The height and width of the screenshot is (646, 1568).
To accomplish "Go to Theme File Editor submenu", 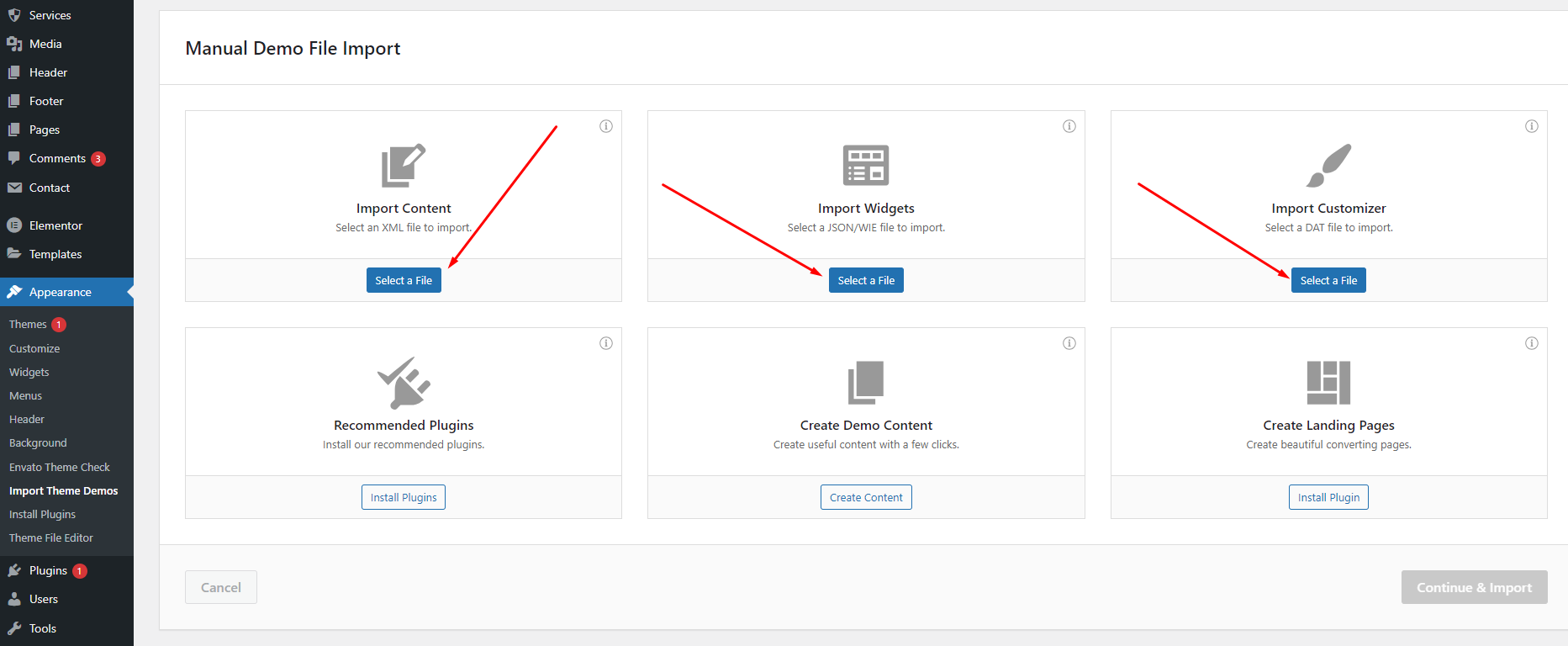I will 51,537.
